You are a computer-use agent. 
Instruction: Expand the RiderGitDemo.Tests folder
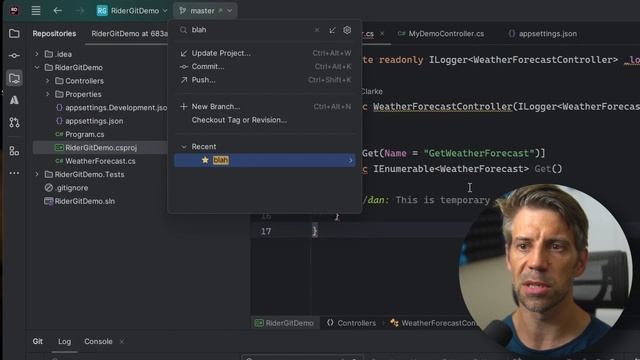point(37,174)
